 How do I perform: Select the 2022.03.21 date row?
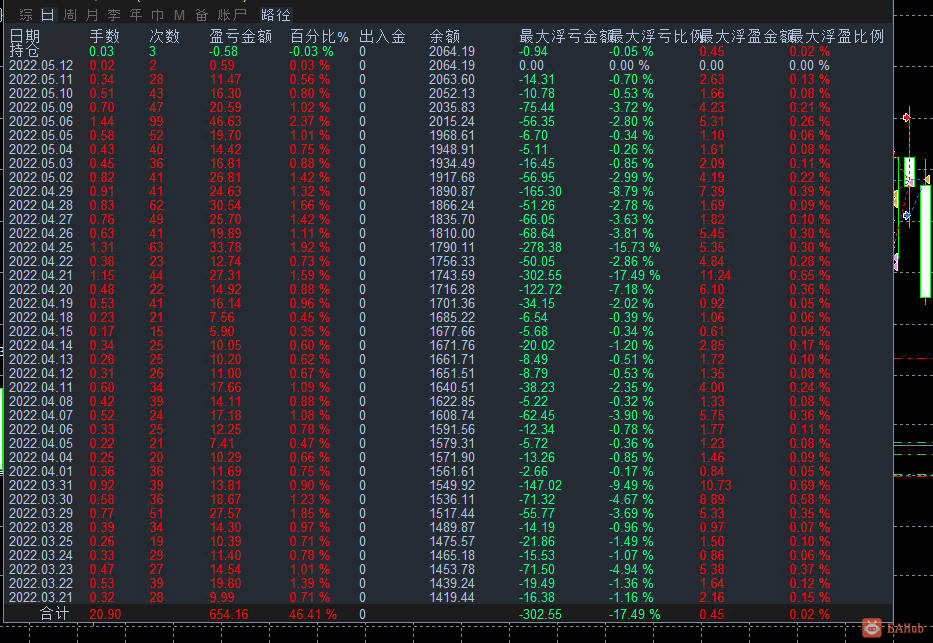[41, 597]
